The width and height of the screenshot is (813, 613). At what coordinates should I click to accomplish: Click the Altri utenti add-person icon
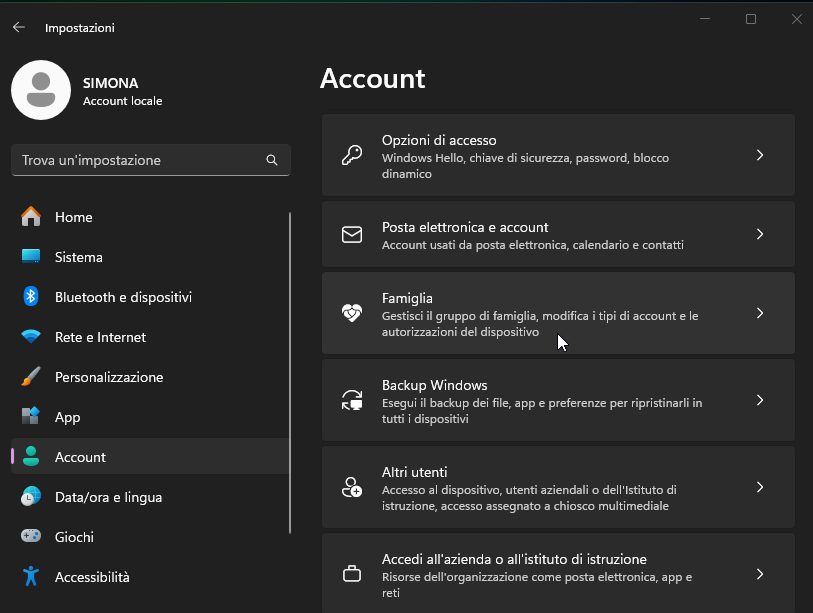pos(352,487)
